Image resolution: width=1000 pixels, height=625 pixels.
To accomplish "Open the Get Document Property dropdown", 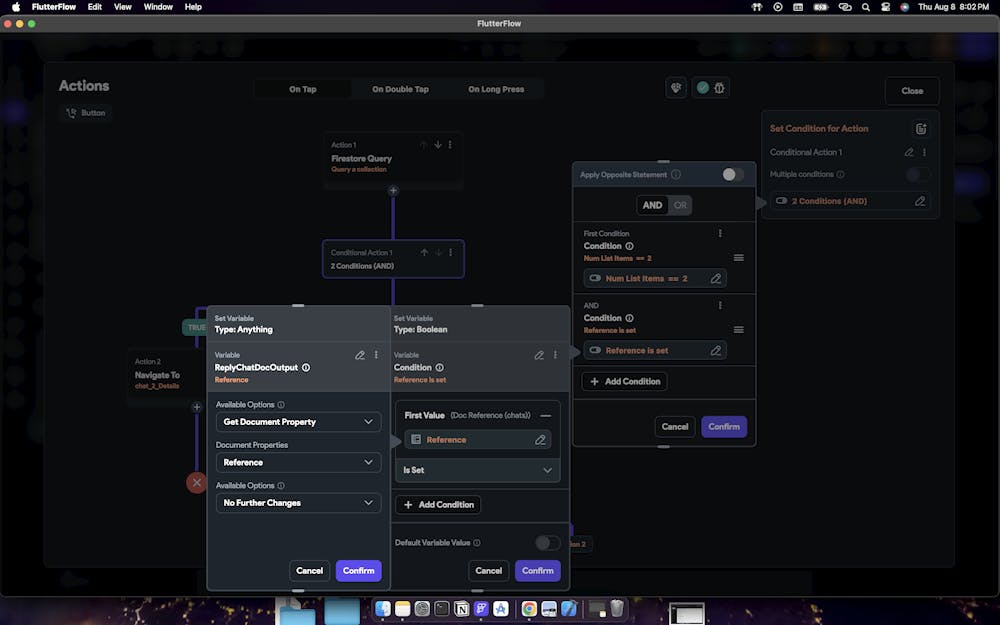I will [298, 422].
